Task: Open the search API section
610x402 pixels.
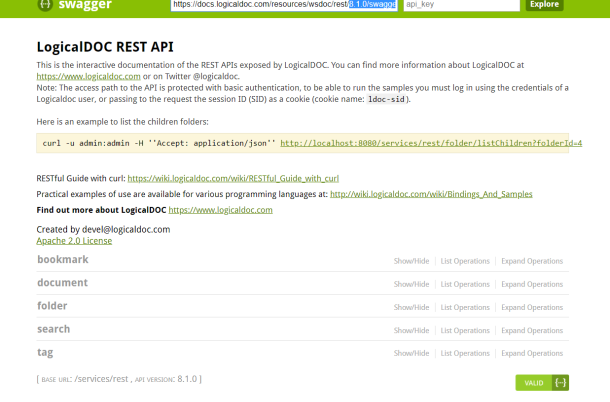Action: pos(54,329)
